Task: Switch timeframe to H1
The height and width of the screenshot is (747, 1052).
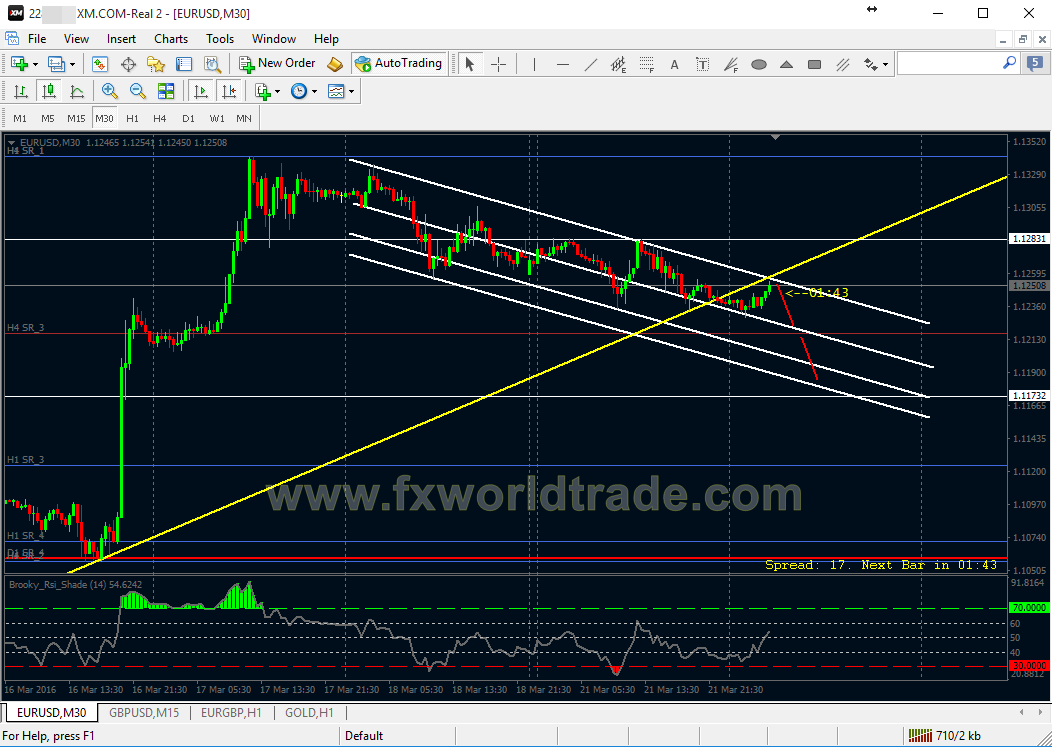Action: (x=132, y=118)
